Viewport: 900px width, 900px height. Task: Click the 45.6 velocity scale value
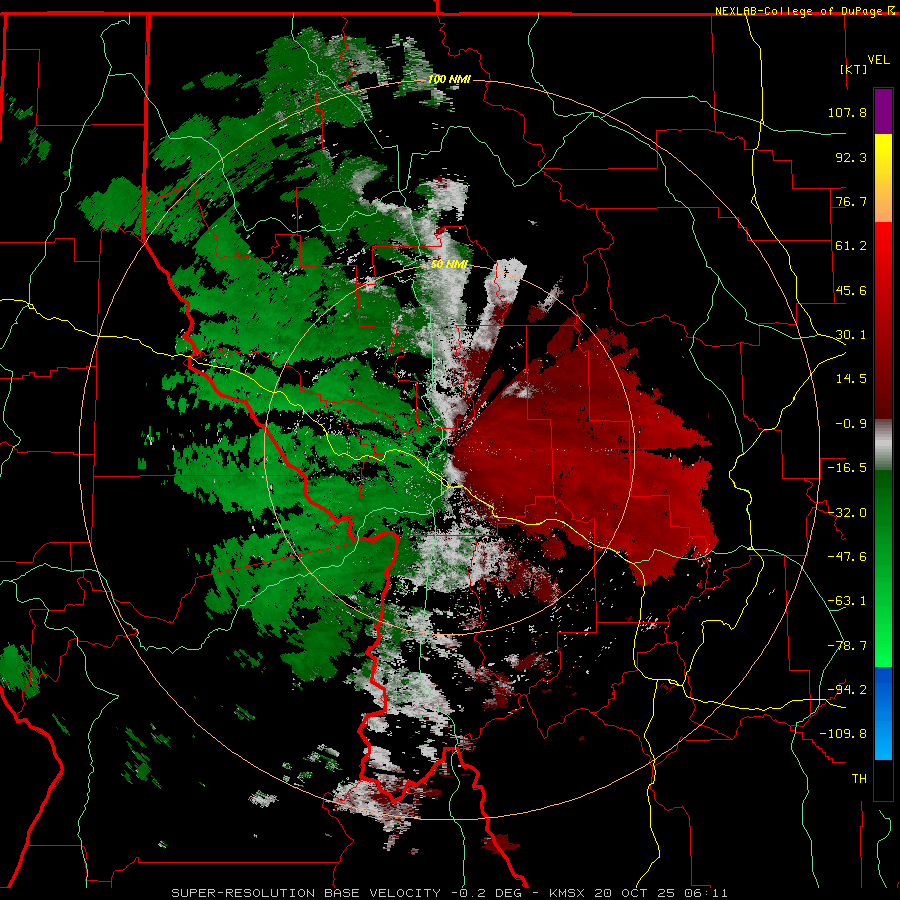click(x=851, y=290)
